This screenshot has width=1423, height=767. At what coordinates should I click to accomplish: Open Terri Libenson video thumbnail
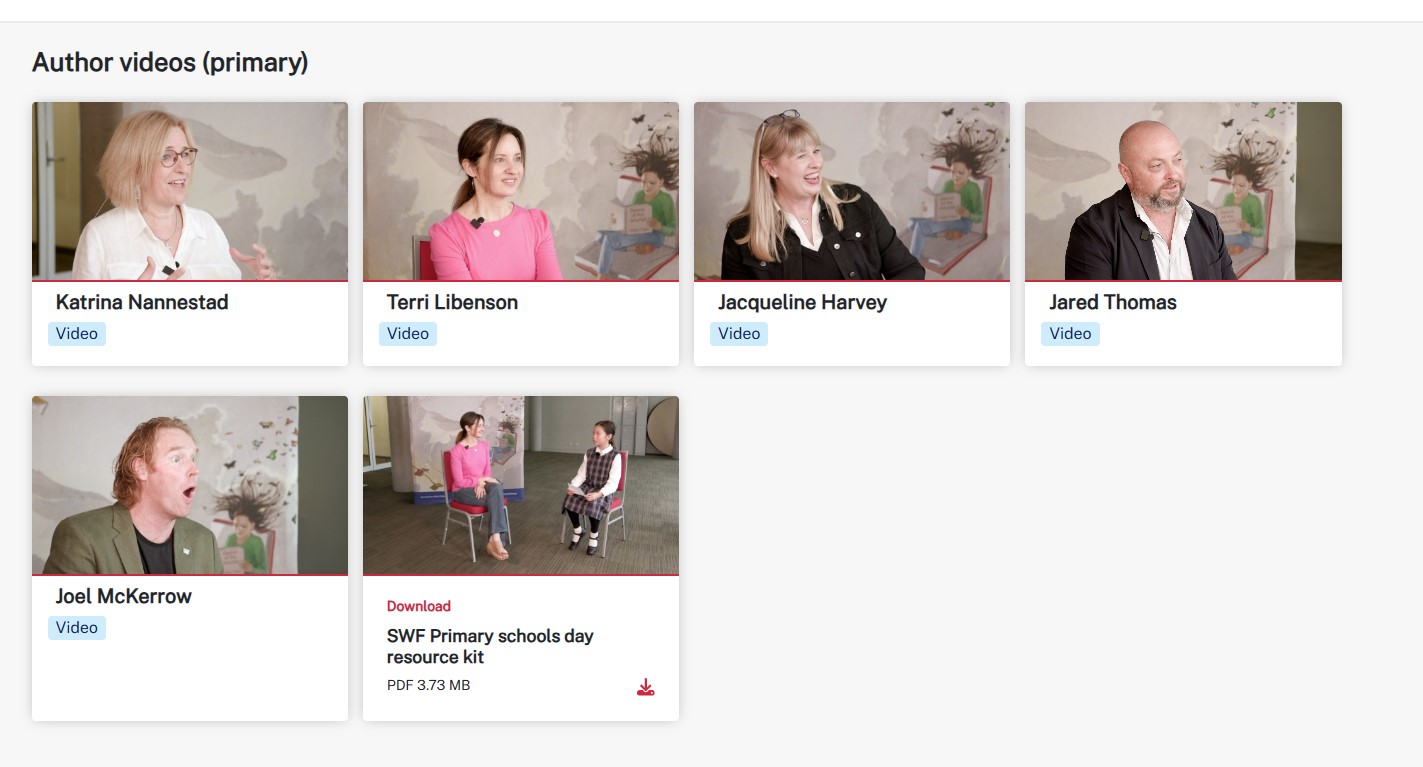click(x=521, y=191)
